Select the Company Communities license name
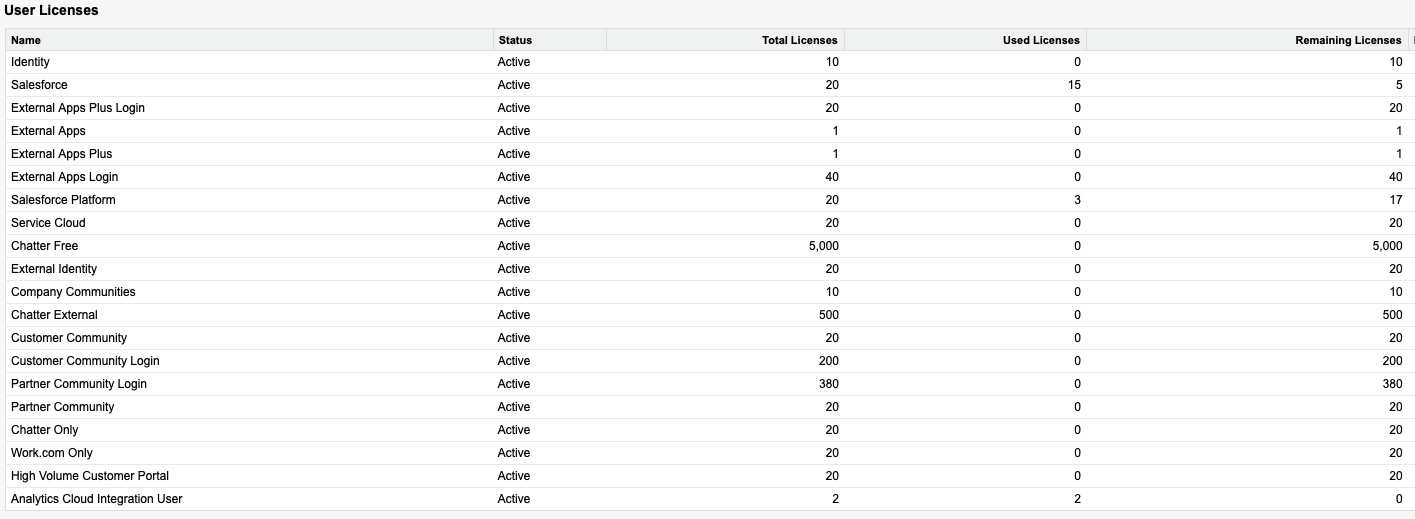 73,292
